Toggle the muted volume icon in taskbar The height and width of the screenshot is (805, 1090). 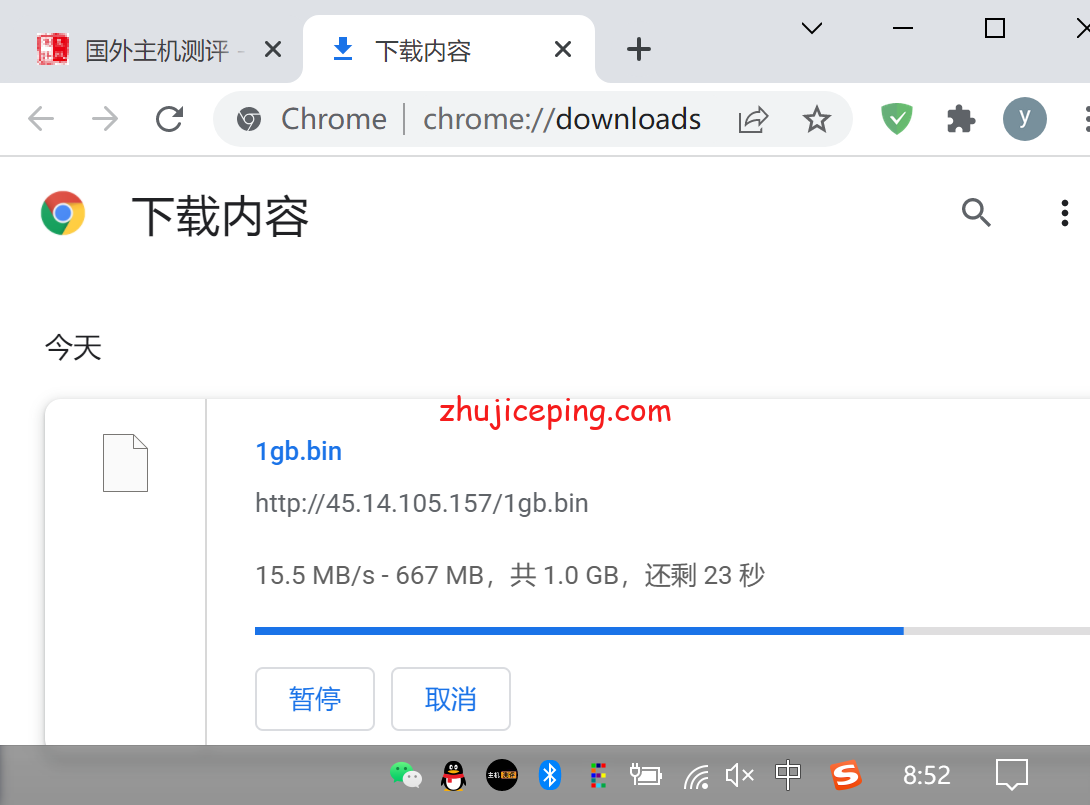[739, 775]
